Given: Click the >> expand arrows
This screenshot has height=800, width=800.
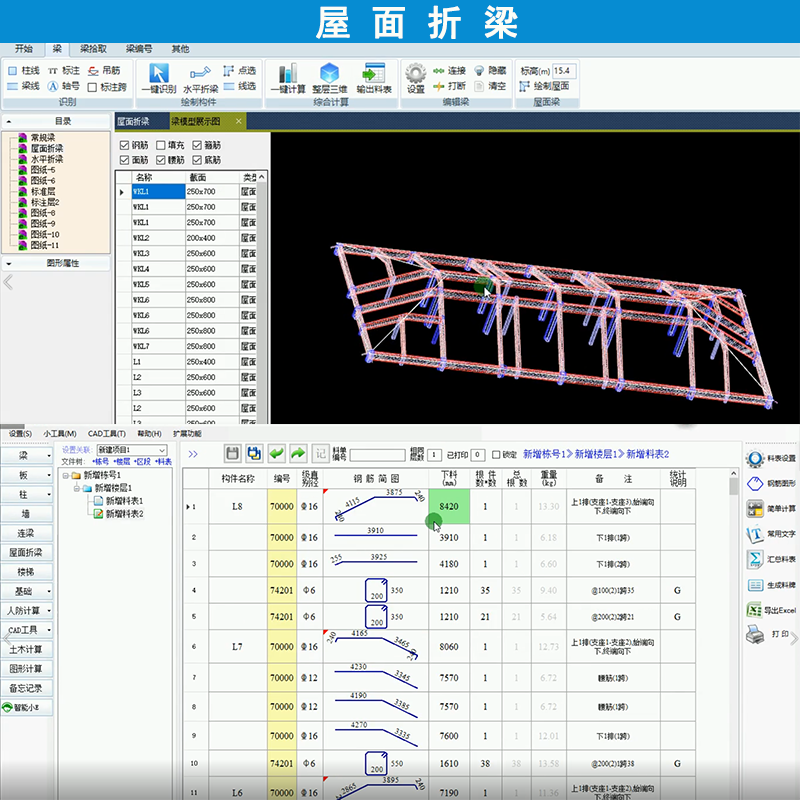Looking at the screenshot, I should pyautogui.click(x=193, y=454).
